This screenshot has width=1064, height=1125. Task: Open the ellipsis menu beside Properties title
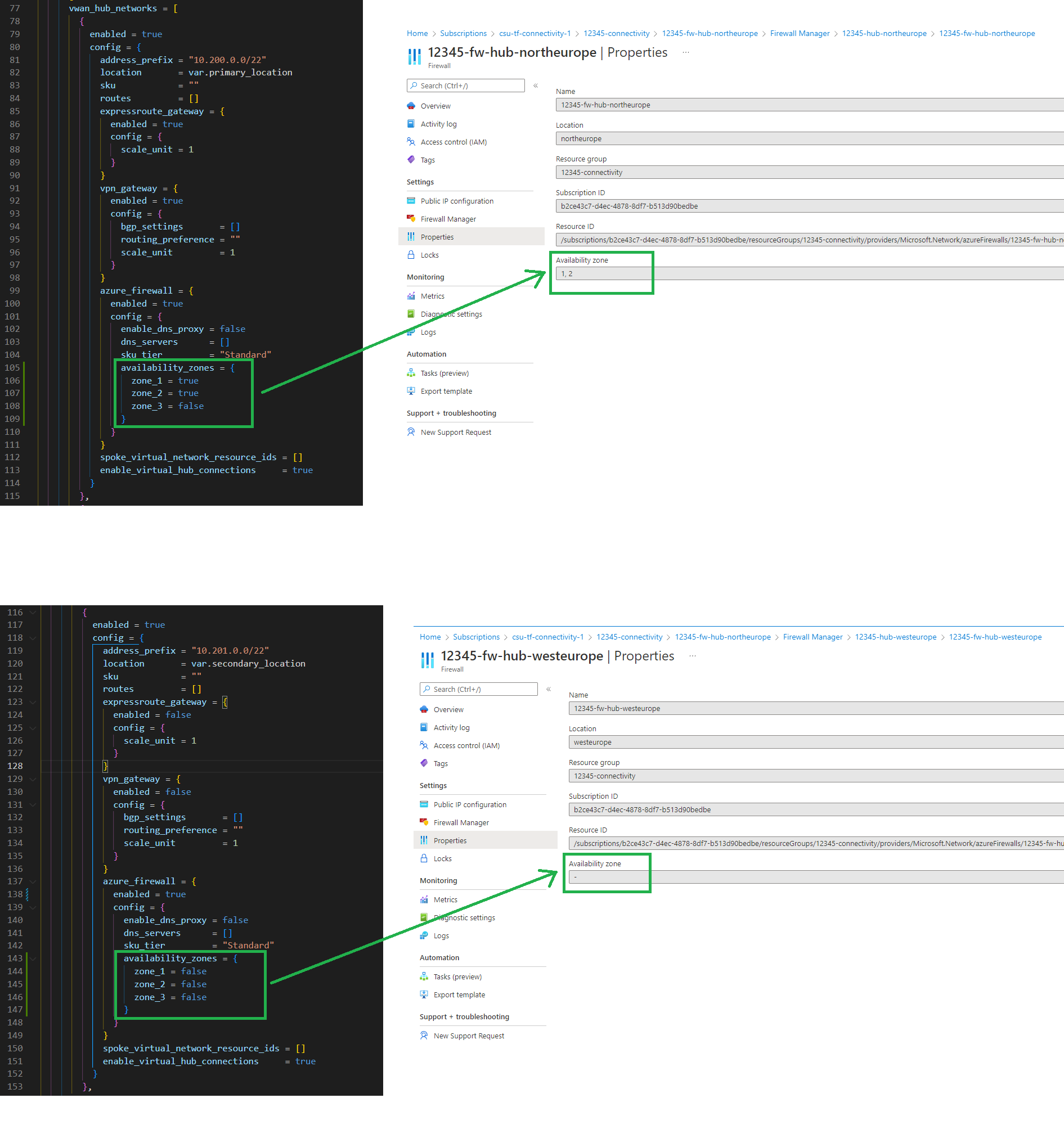click(685, 52)
